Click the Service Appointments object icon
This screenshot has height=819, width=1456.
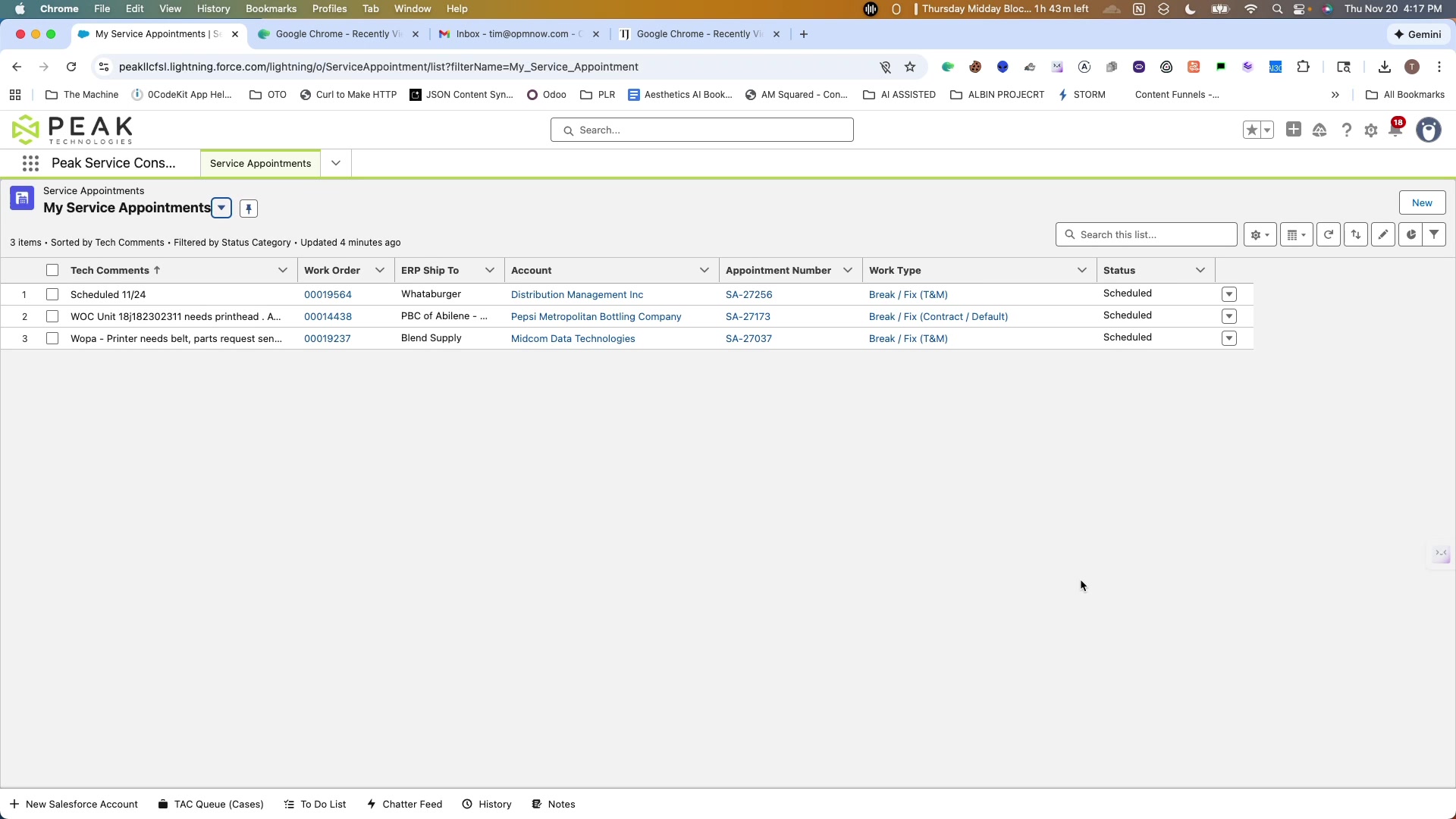pyautogui.click(x=22, y=199)
